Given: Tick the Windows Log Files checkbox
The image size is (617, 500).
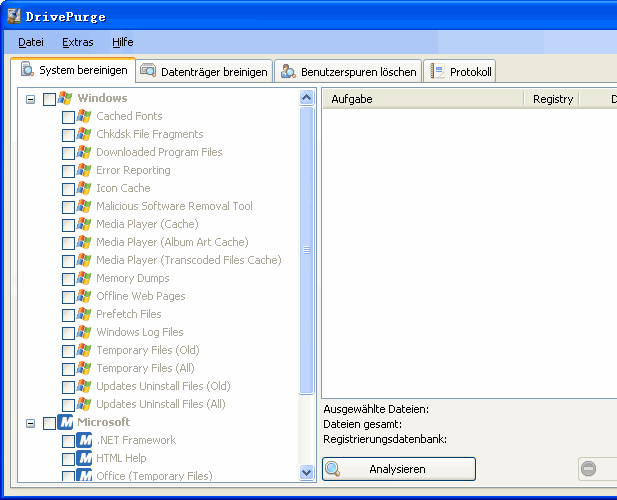Looking at the screenshot, I should (68, 332).
